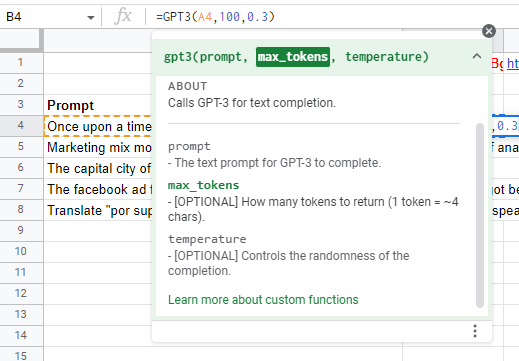
Task: Open the partially visible ht hyperlink in row 1
Action: 513,63
